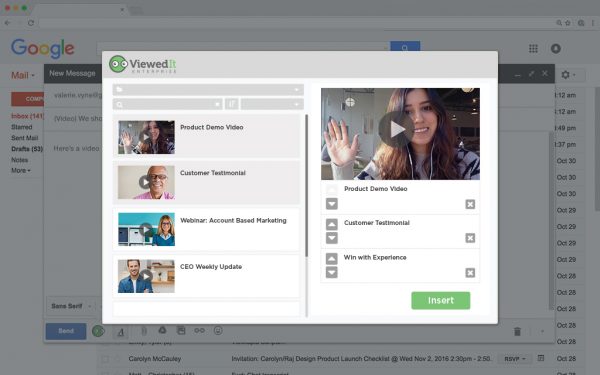Move Customer Testimonial up in playlist

[332, 224]
